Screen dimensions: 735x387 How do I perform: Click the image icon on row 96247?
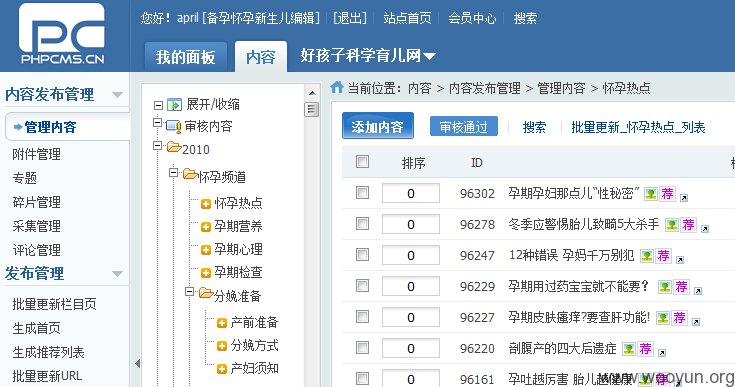click(647, 256)
